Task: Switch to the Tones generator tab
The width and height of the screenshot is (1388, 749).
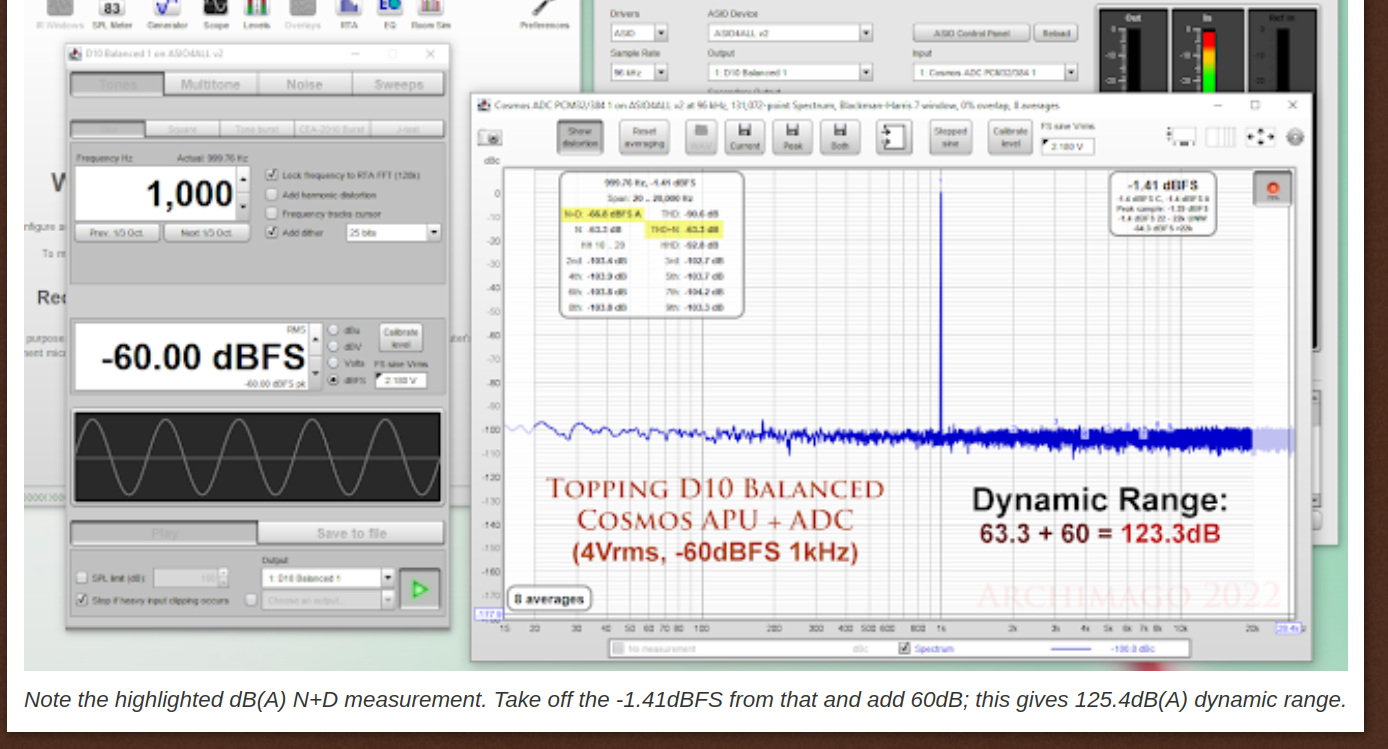Action: pos(117,84)
